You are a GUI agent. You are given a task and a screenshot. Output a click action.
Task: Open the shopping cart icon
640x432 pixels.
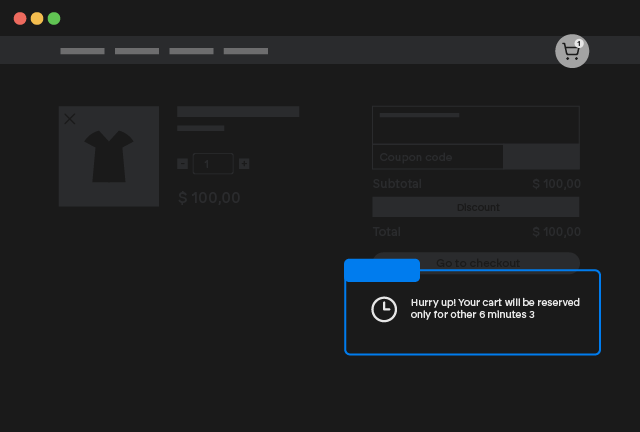(570, 52)
